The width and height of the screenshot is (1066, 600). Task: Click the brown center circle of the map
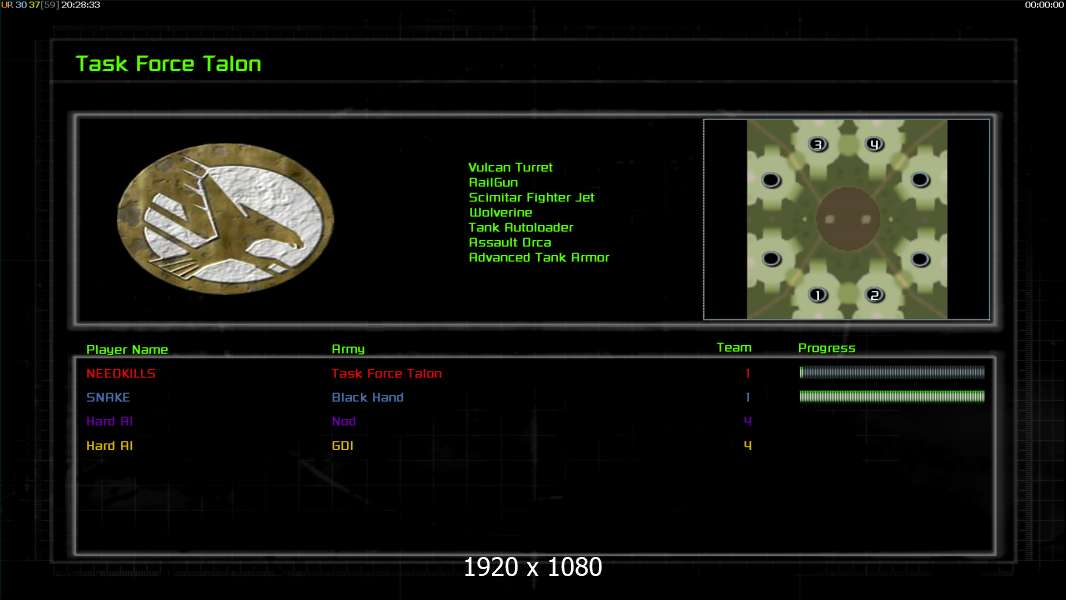pyautogui.click(x=848, y=219)
